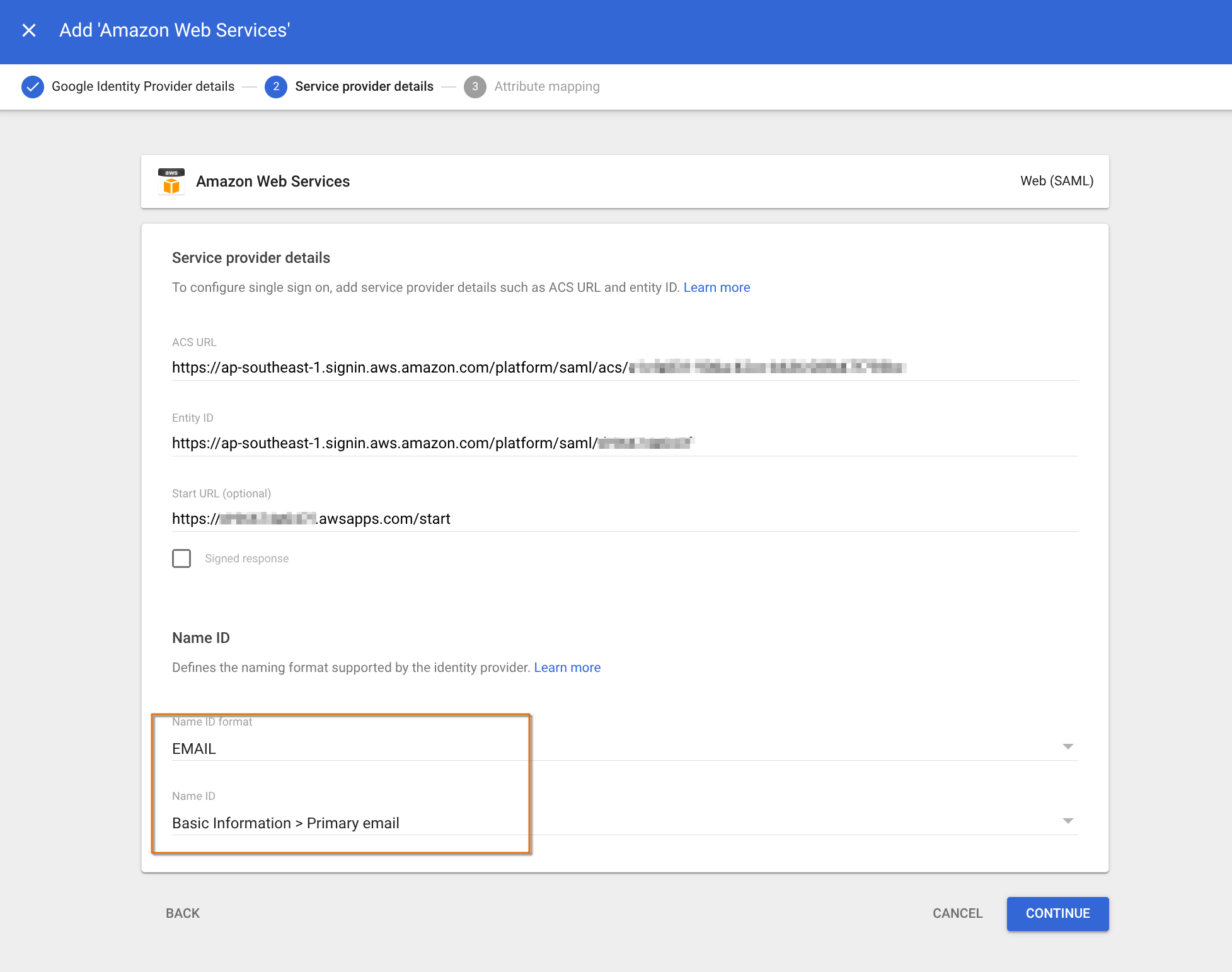Click the Start URL input field

click(x=625, y=519)
